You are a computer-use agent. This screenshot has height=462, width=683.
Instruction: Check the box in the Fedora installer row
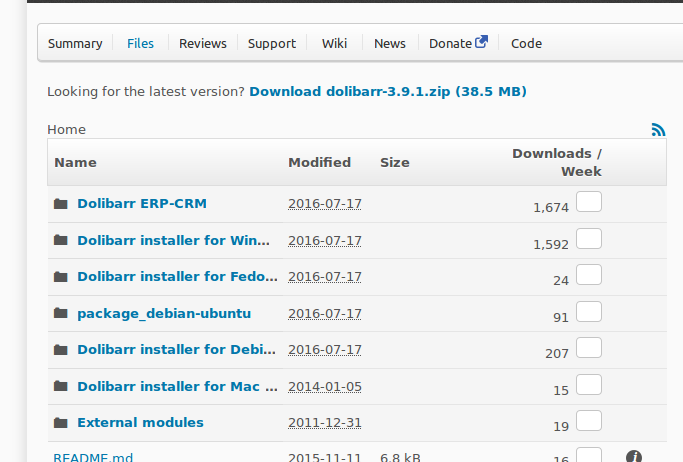(x=589, y=275)
